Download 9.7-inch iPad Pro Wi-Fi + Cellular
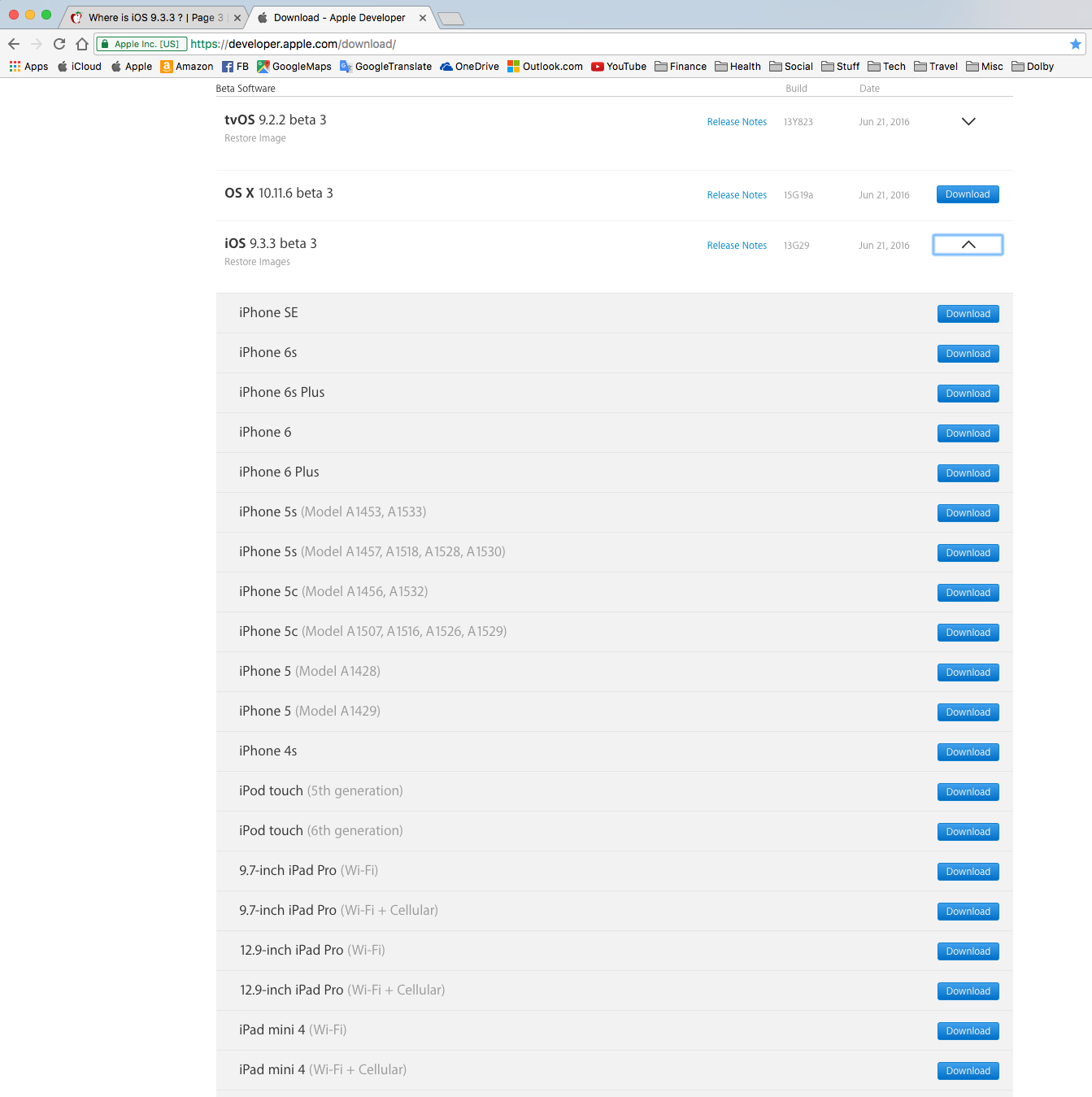The height and width of the screenshot is (1097, 1092). (x=968, y=912)
